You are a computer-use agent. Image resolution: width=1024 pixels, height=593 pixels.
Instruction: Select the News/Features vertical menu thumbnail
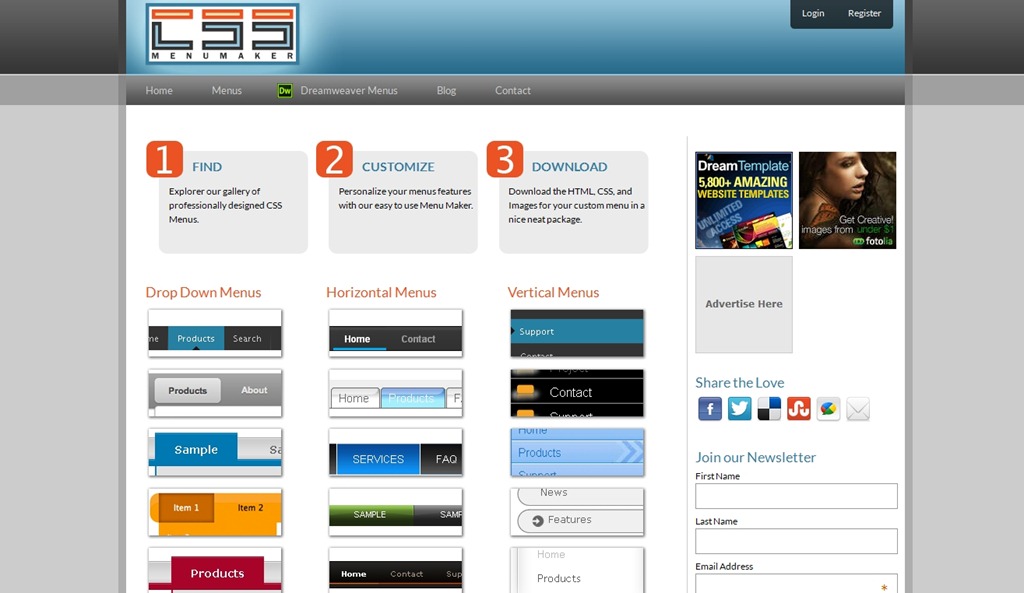(577, 512)
